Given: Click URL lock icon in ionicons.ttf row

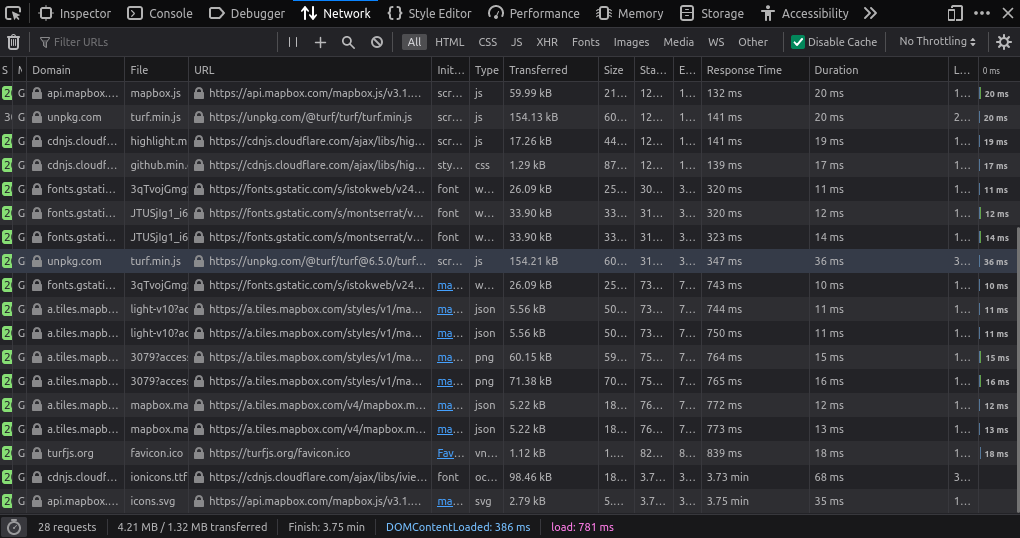Looking at the screenshot, I should pos(198,477).
